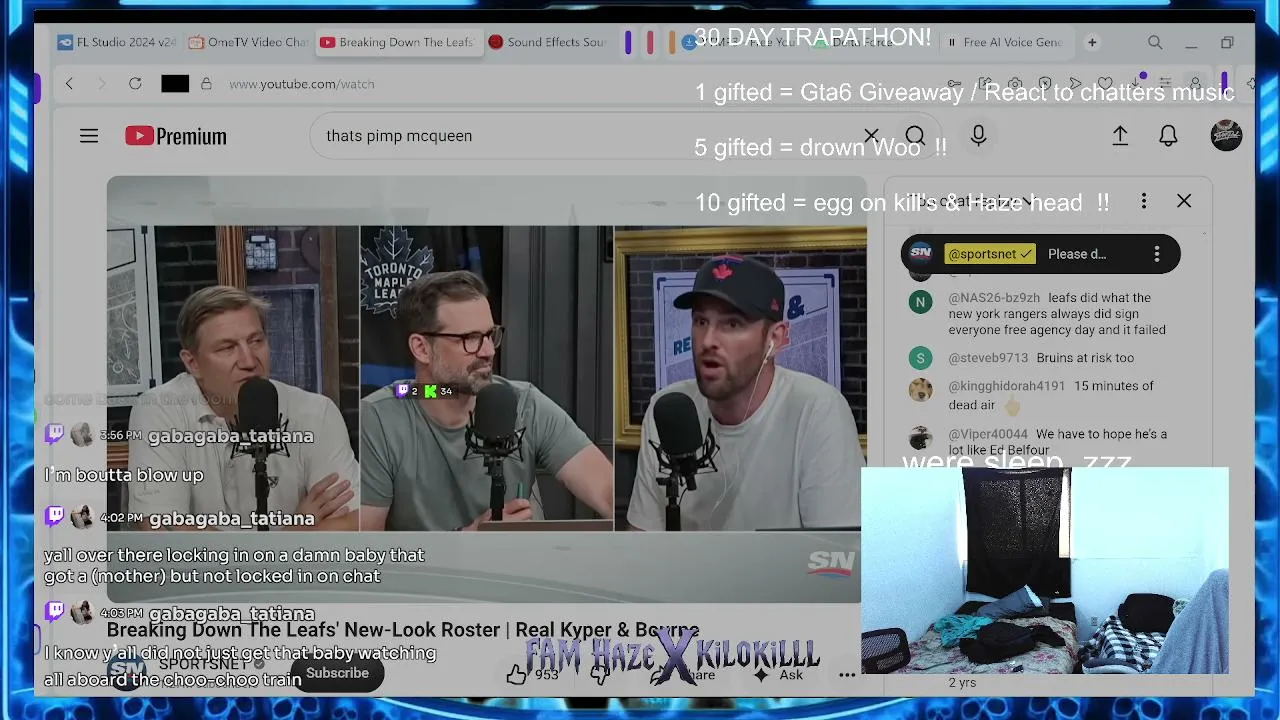The width and height of the screenshot is (1280, 720).
Task: Switch to Sound Effects tab
Action: pos(548,43)
